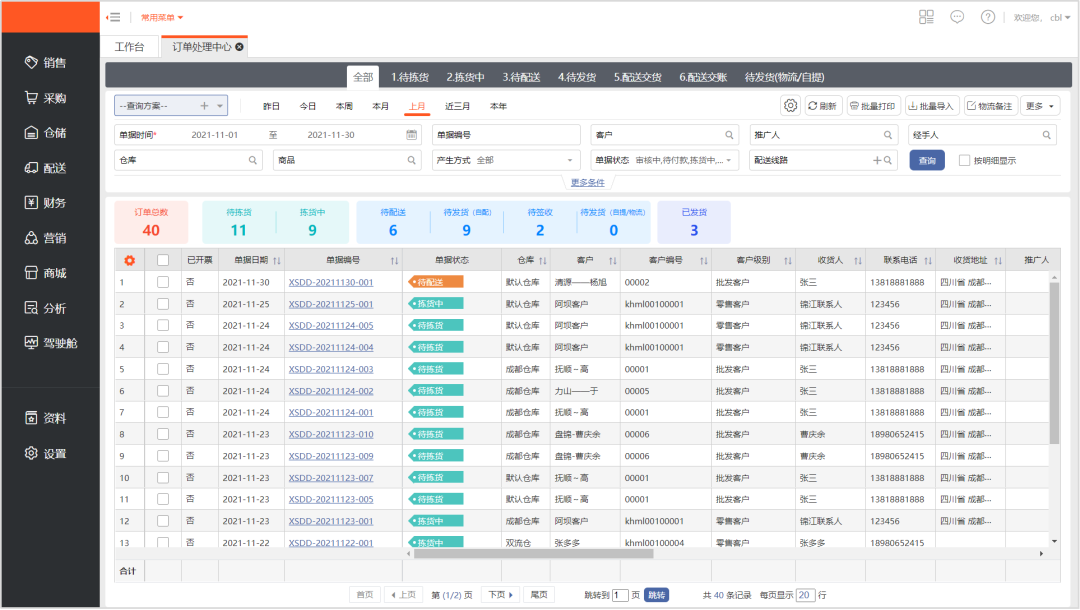Image resolution: width=1080 pixels, height=610 pixels.
Task: Open the messages chat bubble icon
Action: pos(957,17)
